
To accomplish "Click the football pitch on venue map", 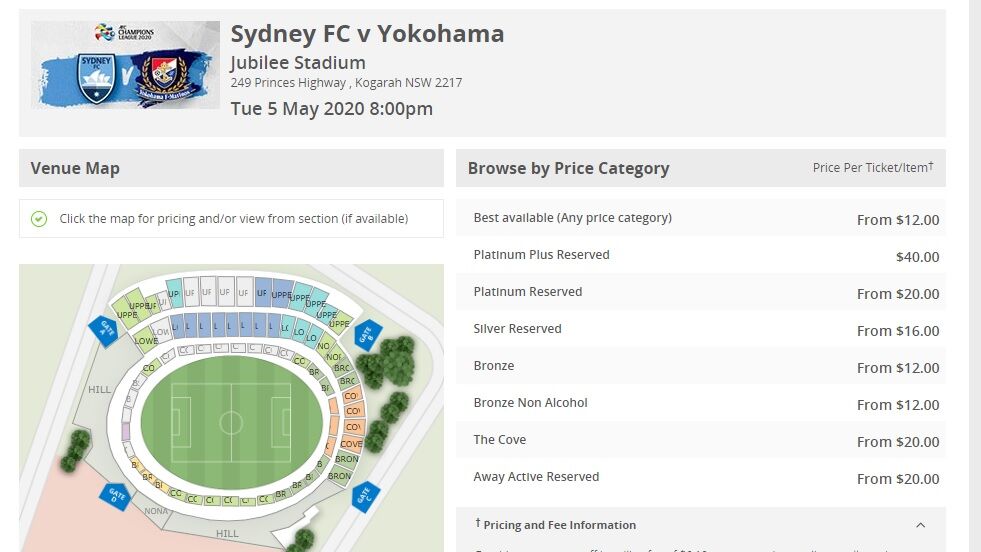I will pyautogui.click(x=231, y=423).
